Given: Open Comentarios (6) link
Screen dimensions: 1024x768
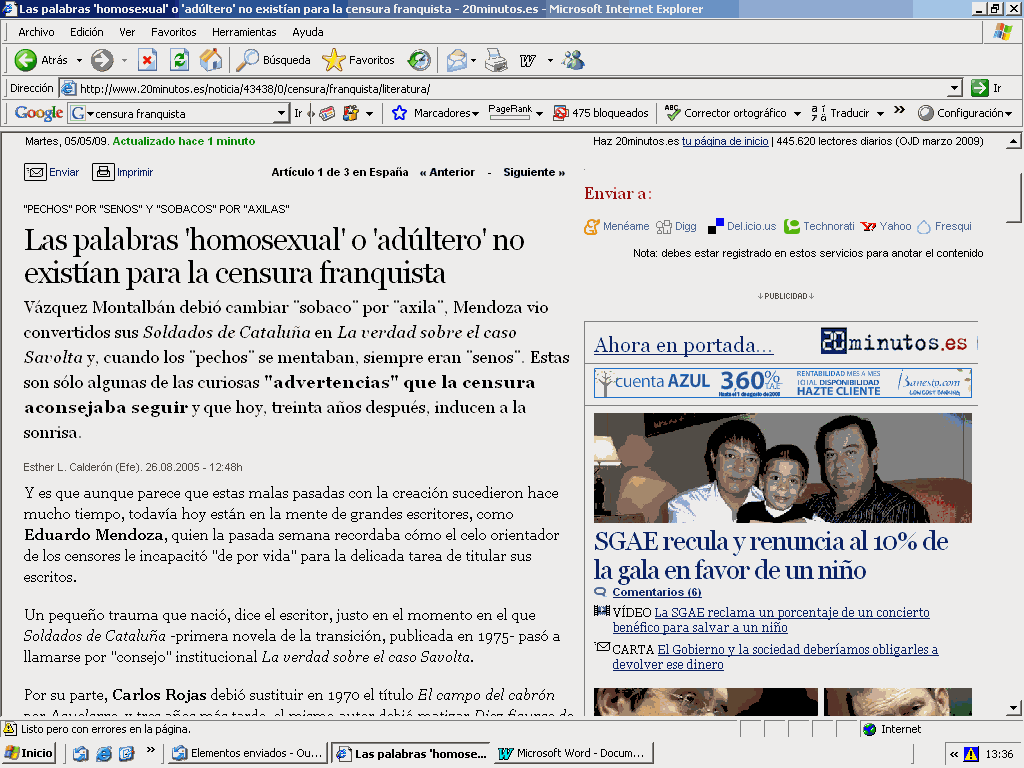Looking at the screenshot, I should 656,592.
